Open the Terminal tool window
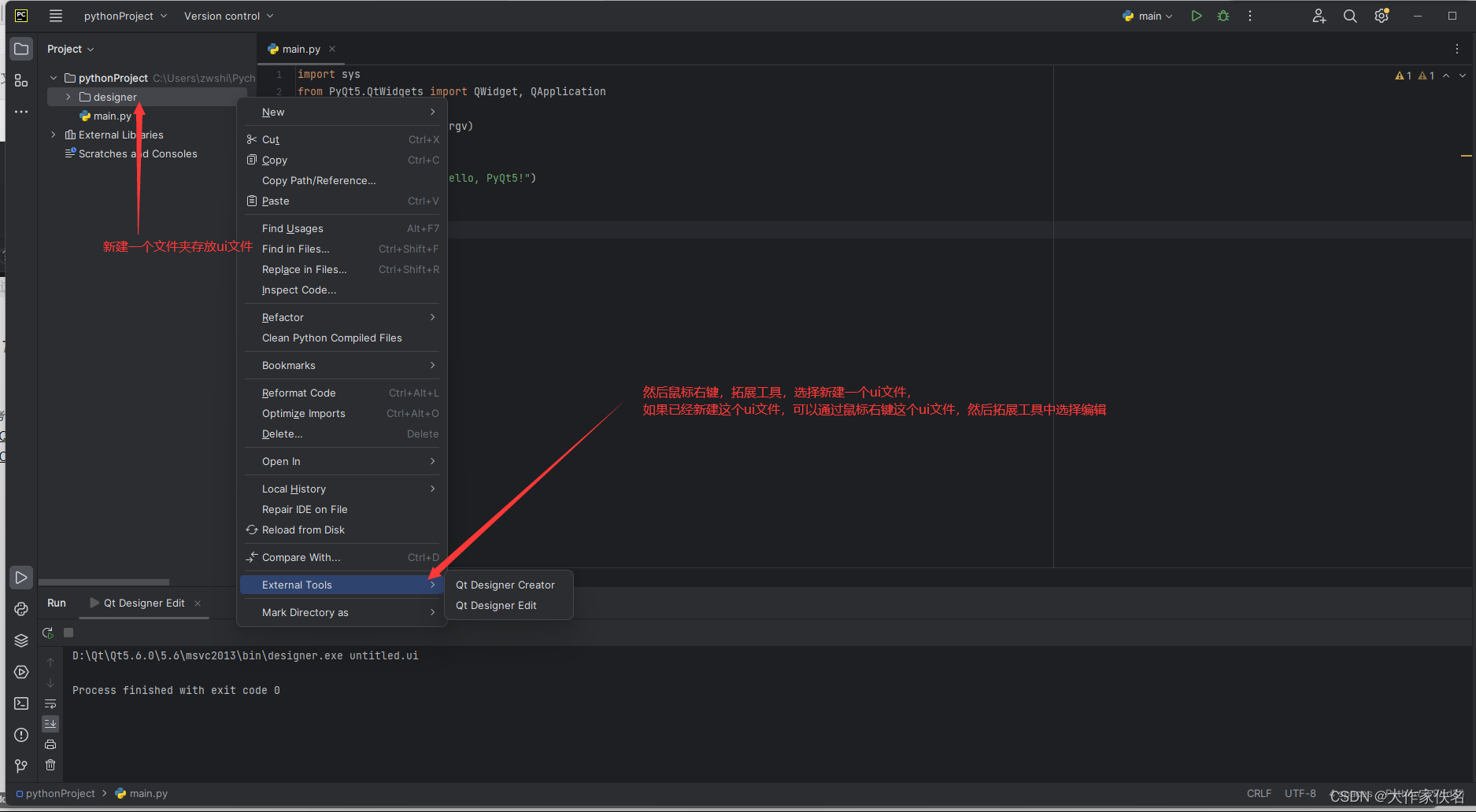 pos(21,703)
